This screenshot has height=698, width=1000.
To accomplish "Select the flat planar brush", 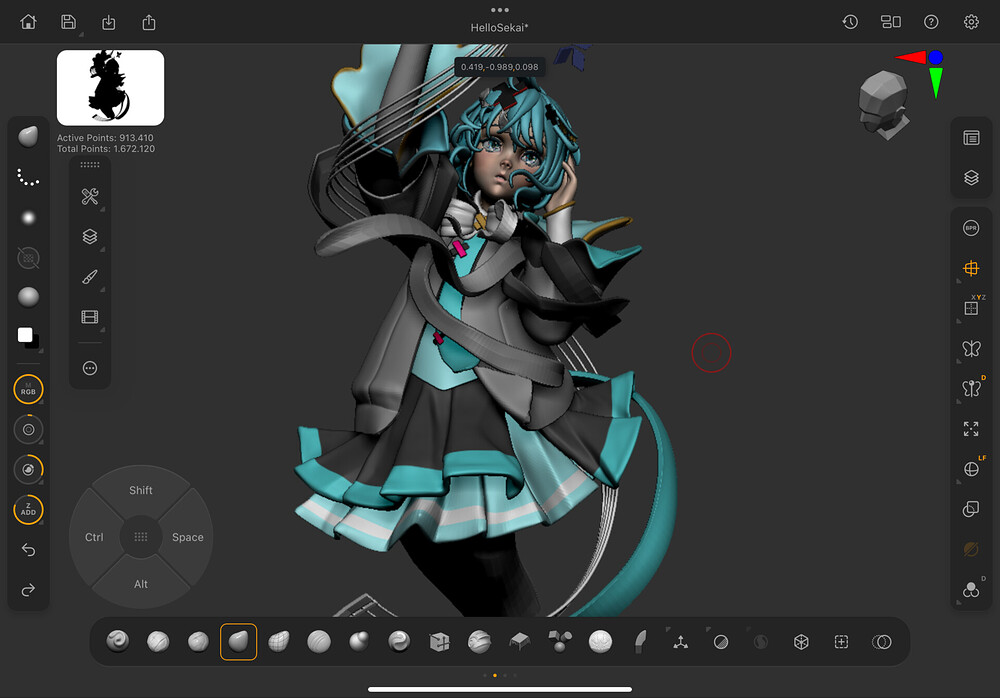I will tap(520, 641).
